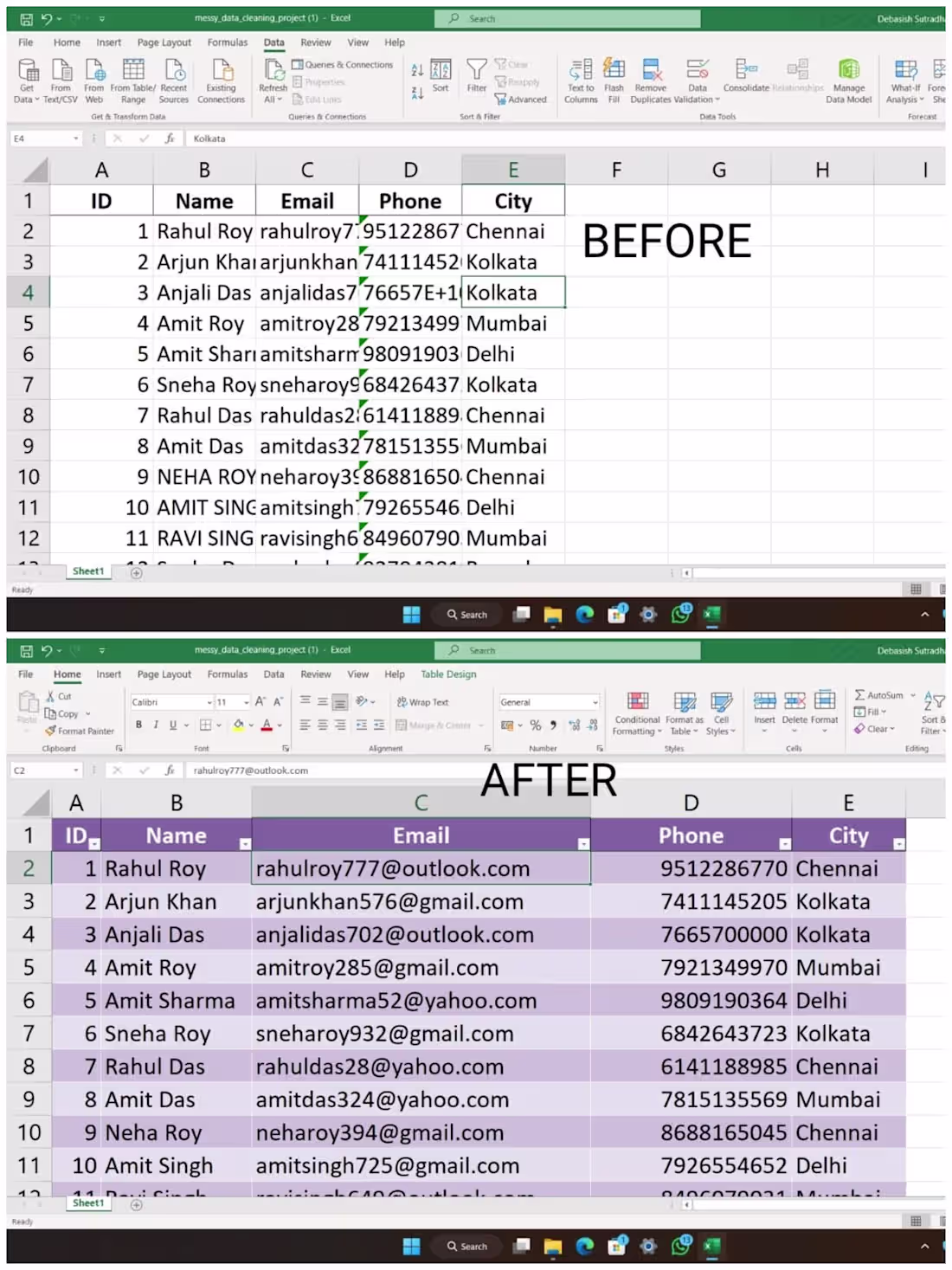Open the Table Design tab
Viewport: 952px width, 1270px height.
(448, 674)
